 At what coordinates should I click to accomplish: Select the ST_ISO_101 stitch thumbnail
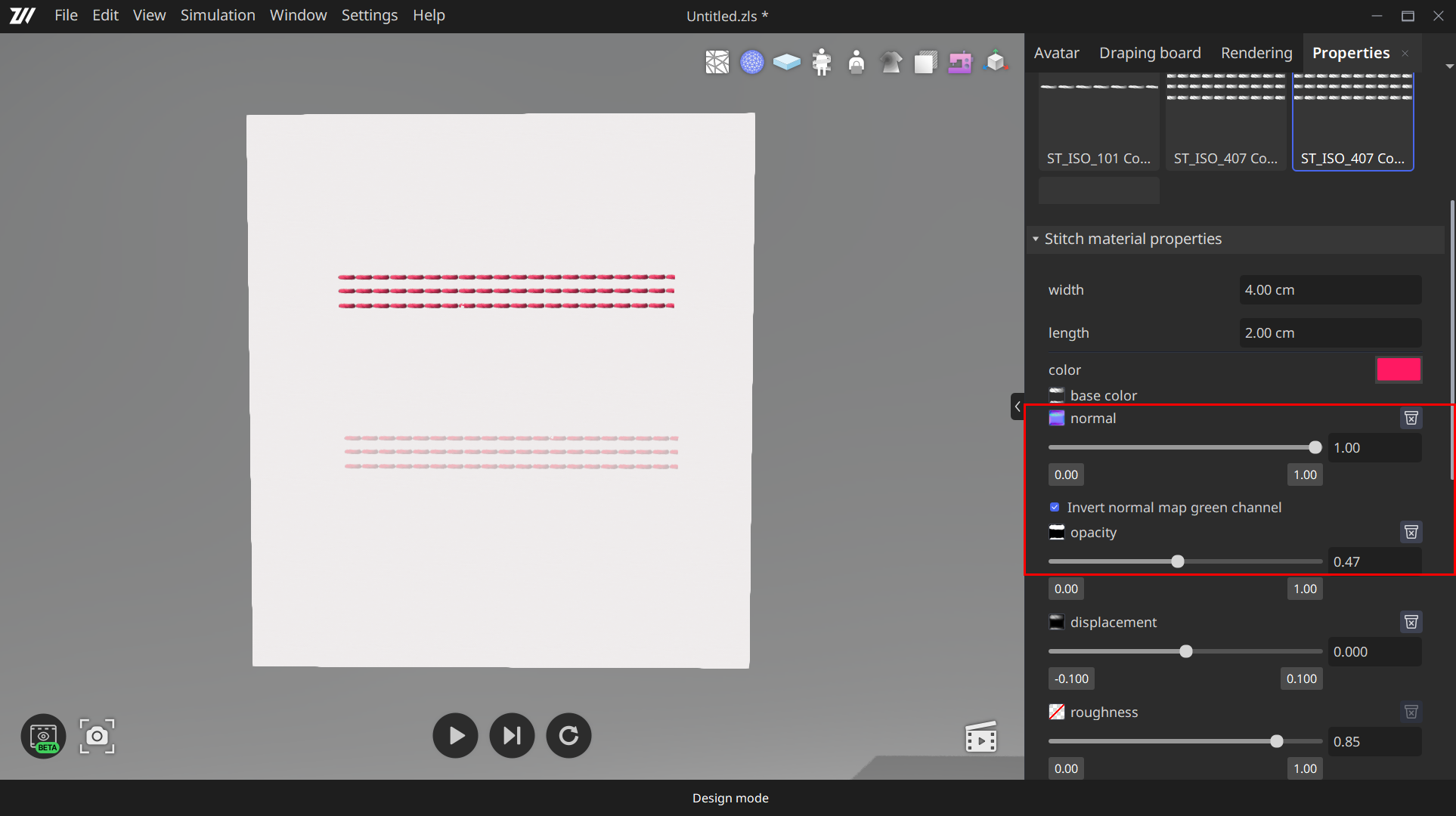click(1098, 121)
